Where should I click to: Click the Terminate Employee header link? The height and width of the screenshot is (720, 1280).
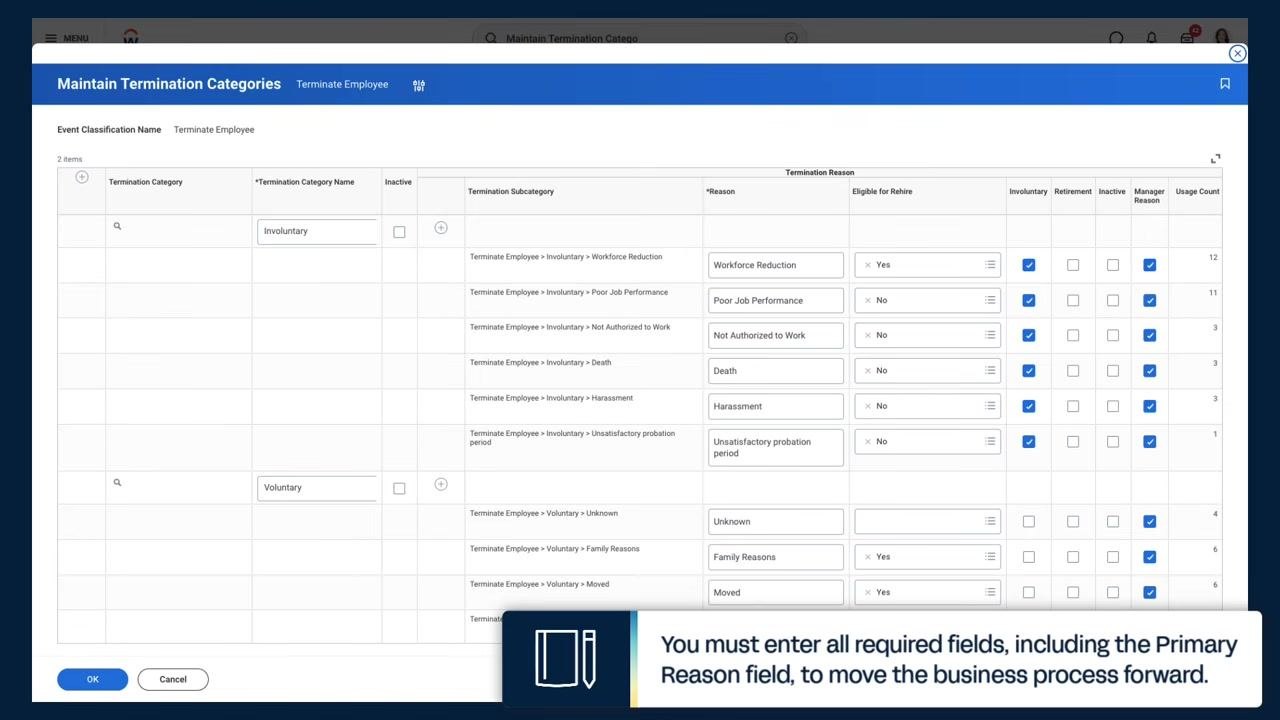coord(342,85)
